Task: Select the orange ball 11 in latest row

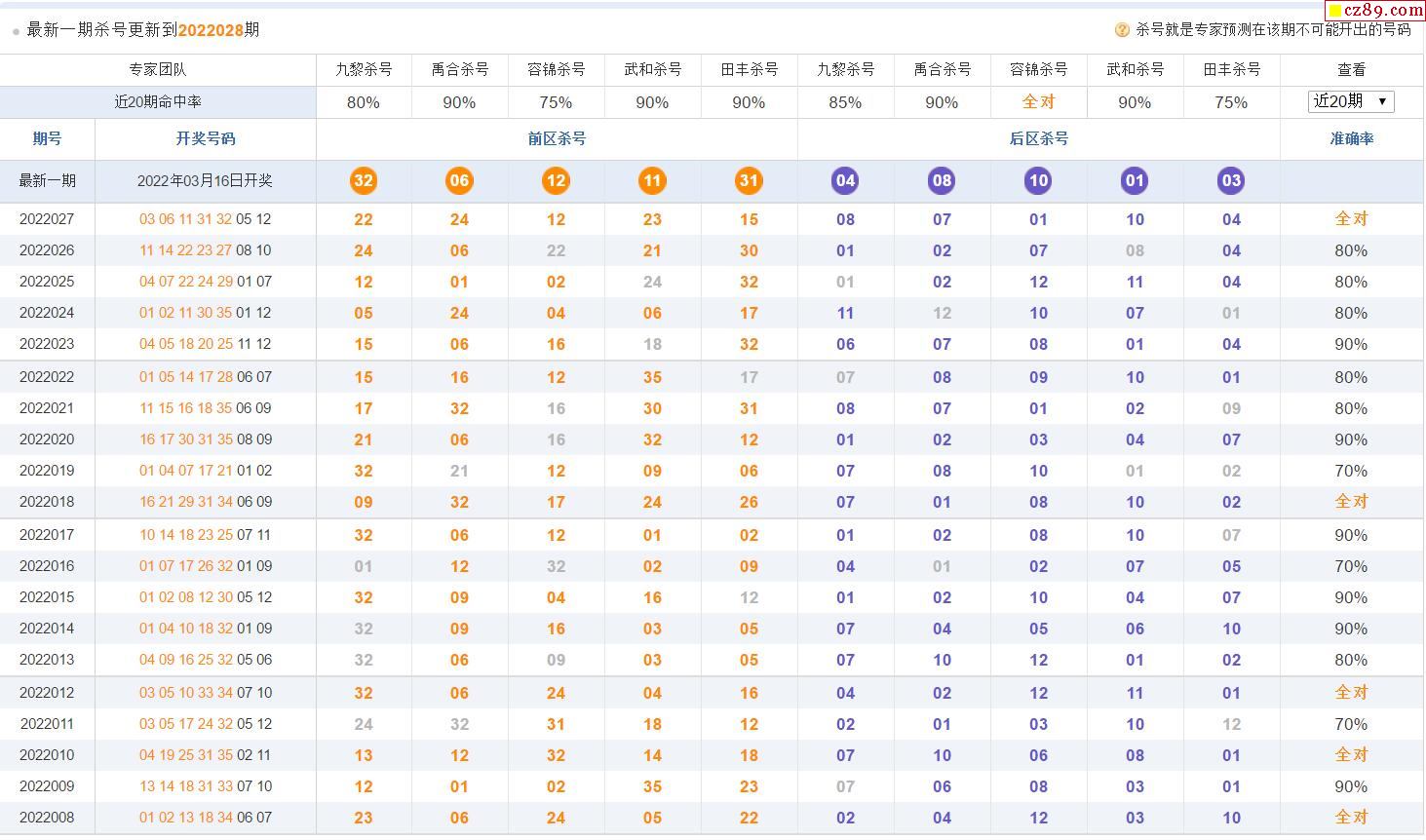Action: pyautogui.click(x=652, y=180)
